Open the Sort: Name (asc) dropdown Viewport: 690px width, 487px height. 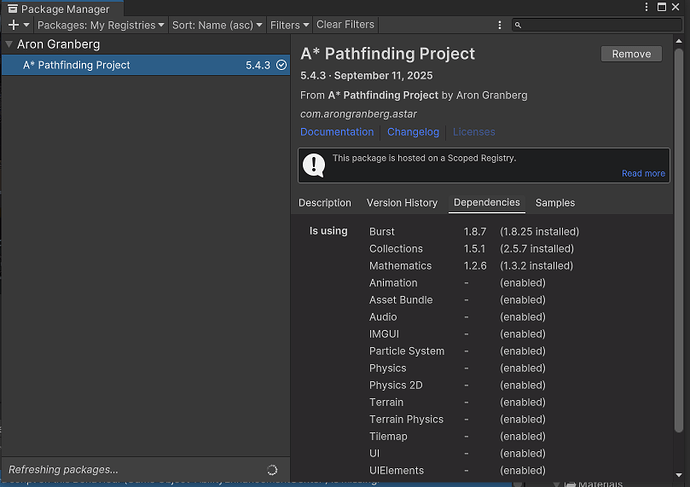pyautogui.click(x=217, y=24)
